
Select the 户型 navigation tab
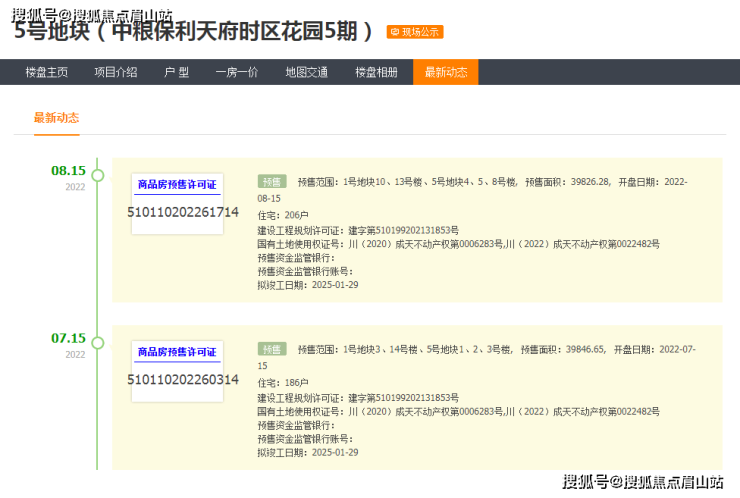176,72
